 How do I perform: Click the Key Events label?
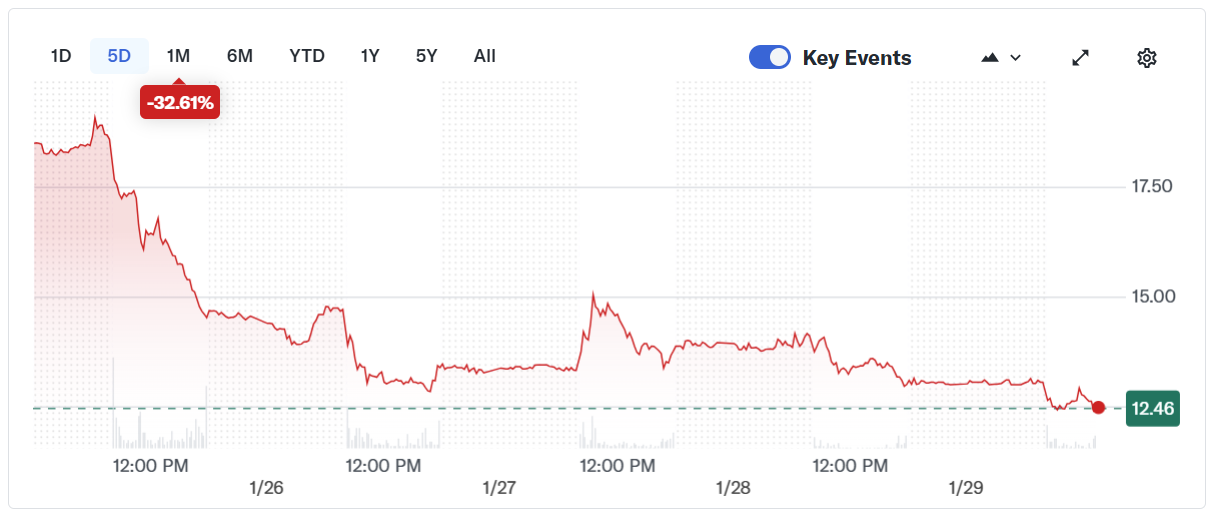click(x=857, y=58)
